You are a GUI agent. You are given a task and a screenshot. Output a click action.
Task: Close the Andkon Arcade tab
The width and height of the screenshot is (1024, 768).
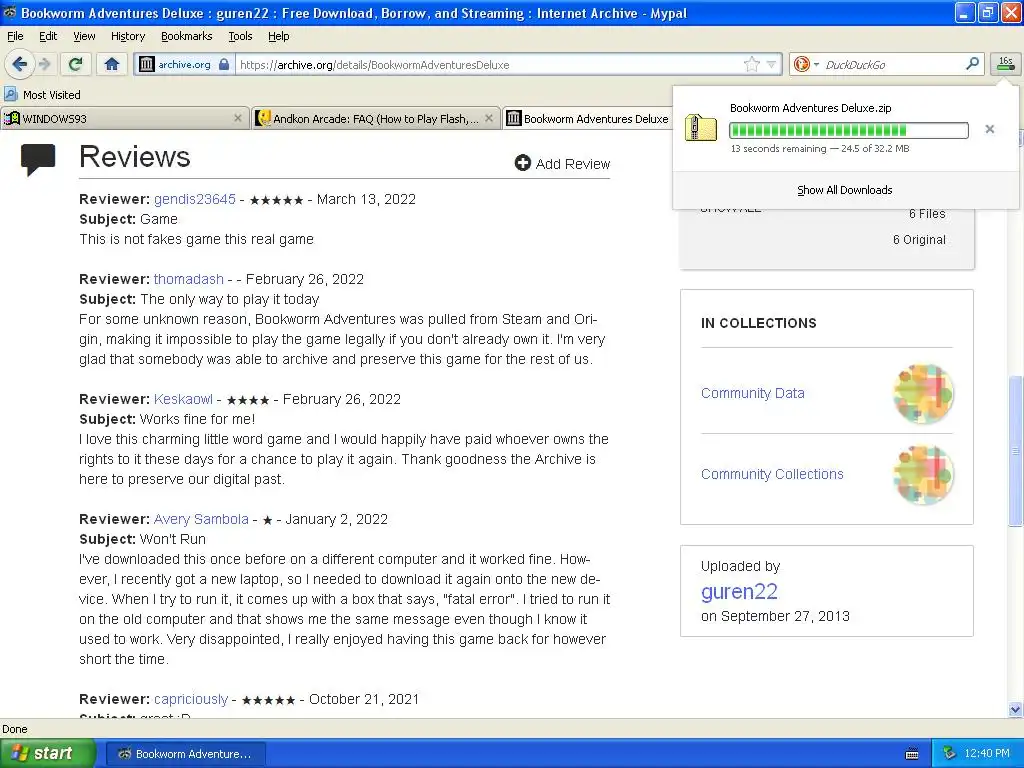tap(488, 118)
